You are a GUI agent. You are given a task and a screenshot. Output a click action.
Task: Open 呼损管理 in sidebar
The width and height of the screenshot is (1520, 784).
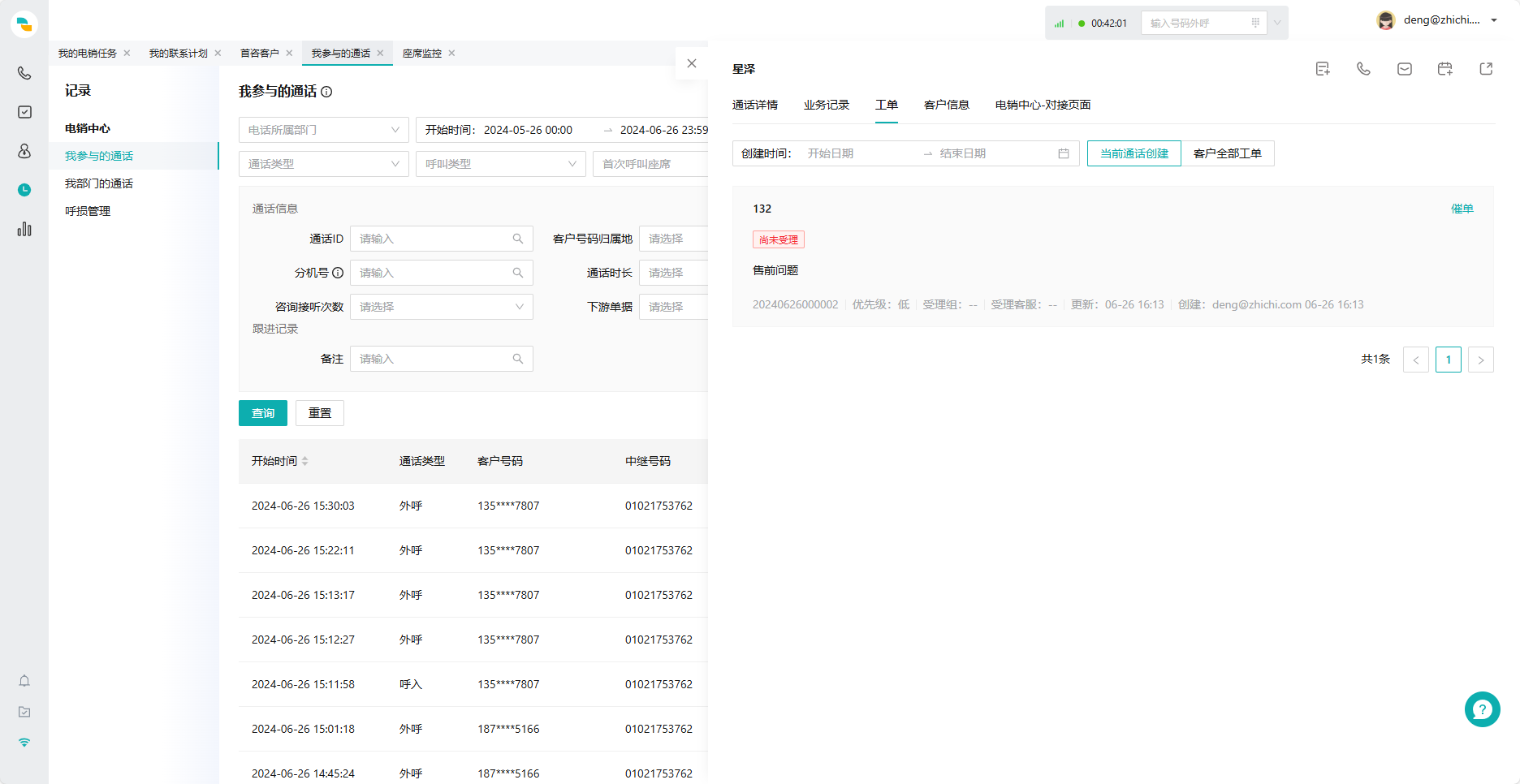88,211
